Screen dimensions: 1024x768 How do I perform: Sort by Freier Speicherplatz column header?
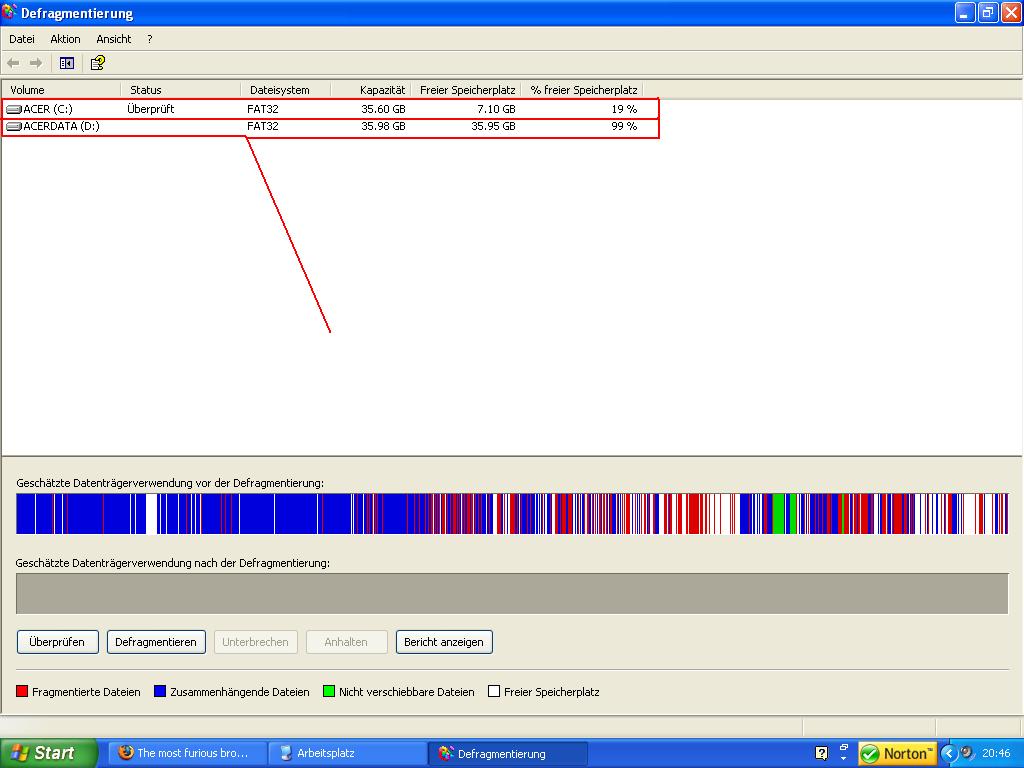465,90
